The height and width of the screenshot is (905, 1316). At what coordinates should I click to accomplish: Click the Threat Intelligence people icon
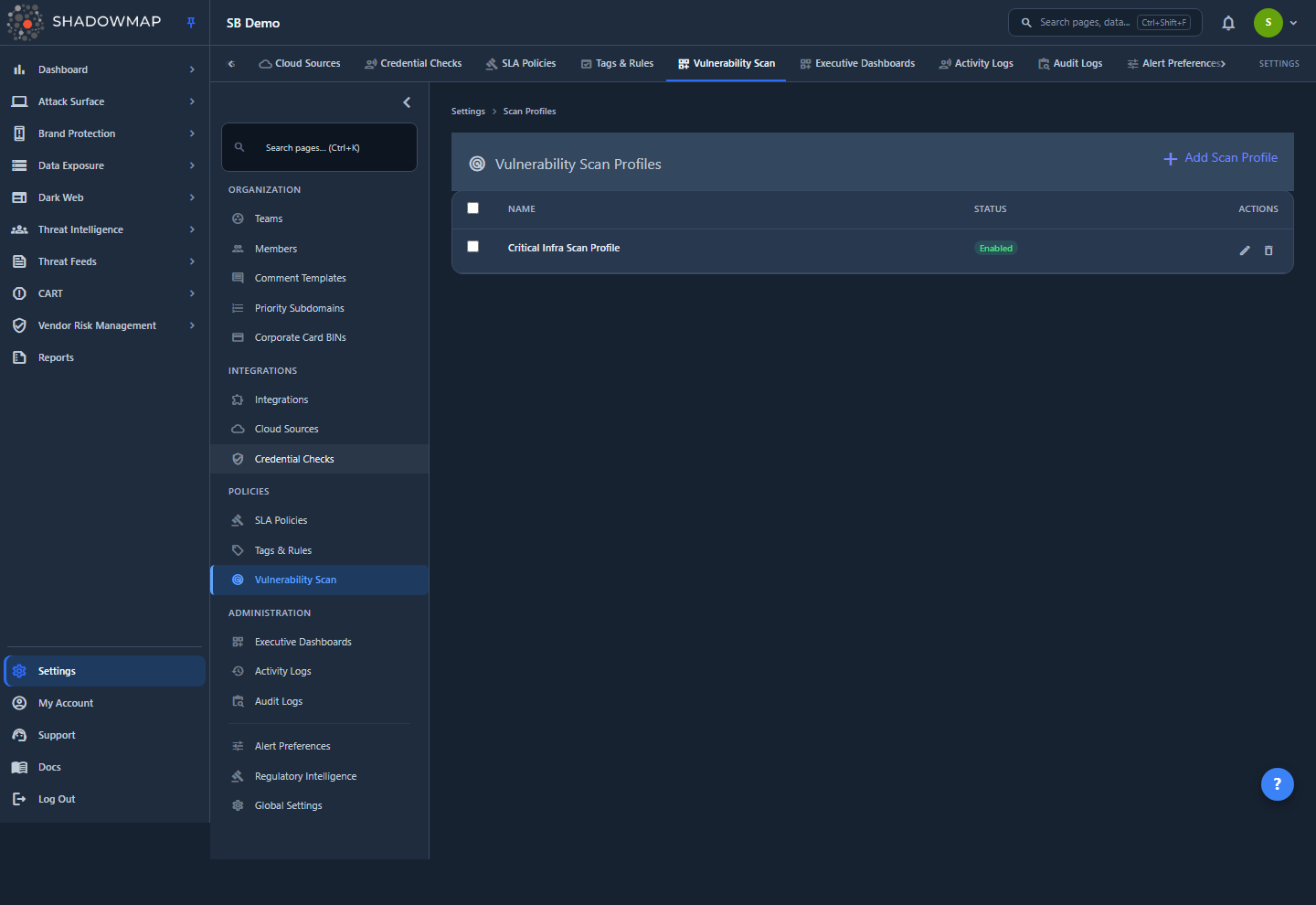tap(19, 229)
